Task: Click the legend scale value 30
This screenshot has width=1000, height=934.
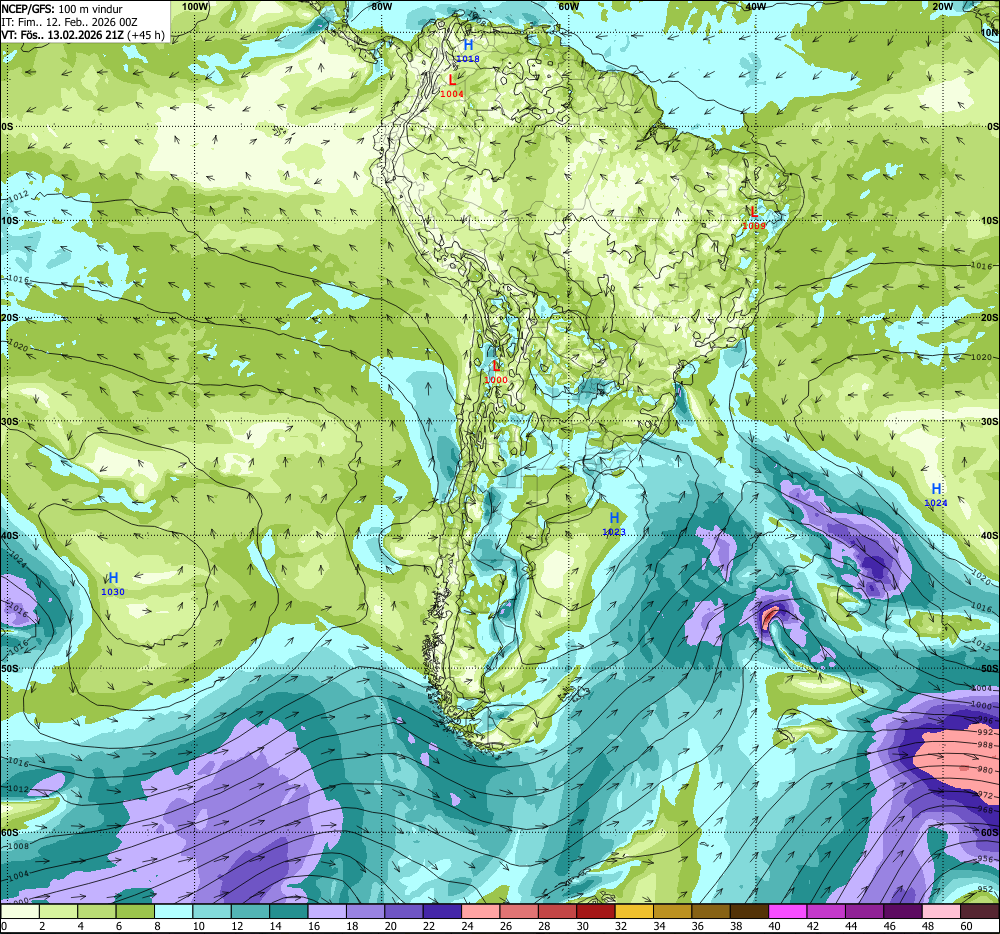Action: (x=582, y=926)
